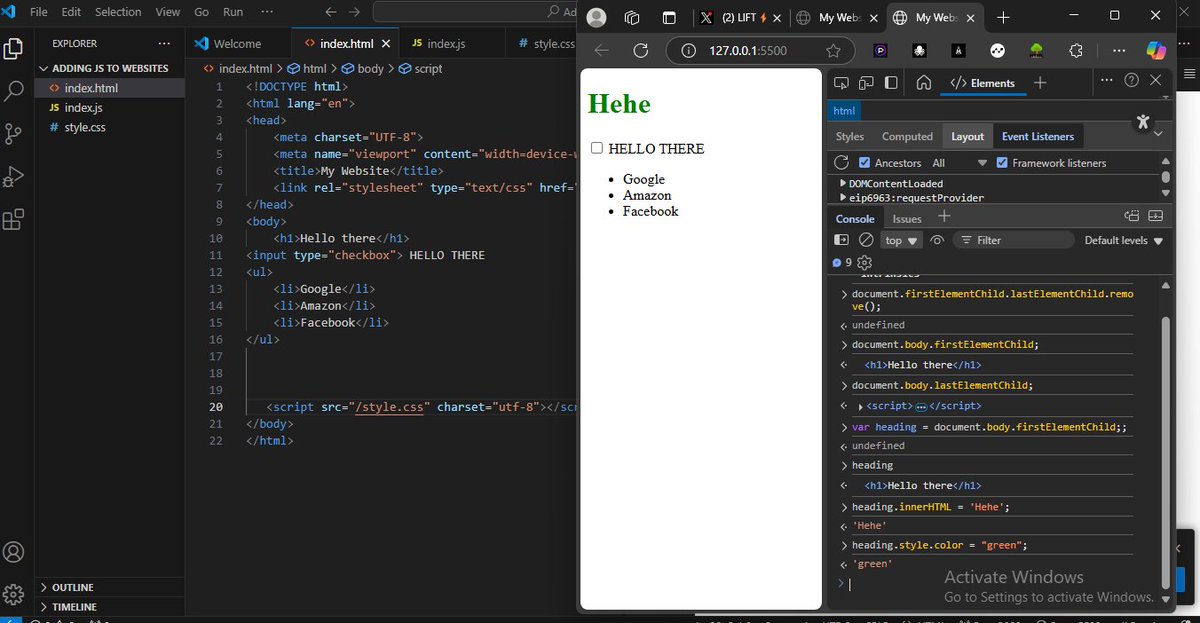Open the Manage gear in VS Code activity bar

click(x=14, y=594)
